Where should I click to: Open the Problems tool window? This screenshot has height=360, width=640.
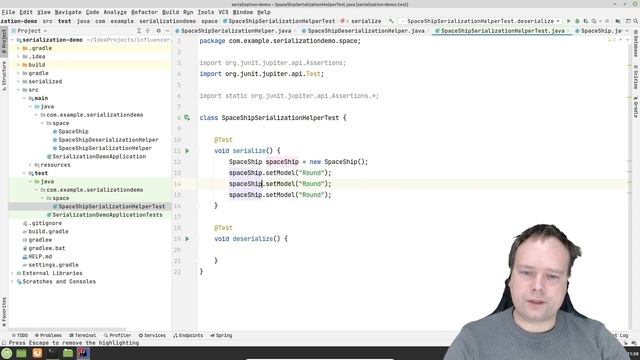(48, 336)
